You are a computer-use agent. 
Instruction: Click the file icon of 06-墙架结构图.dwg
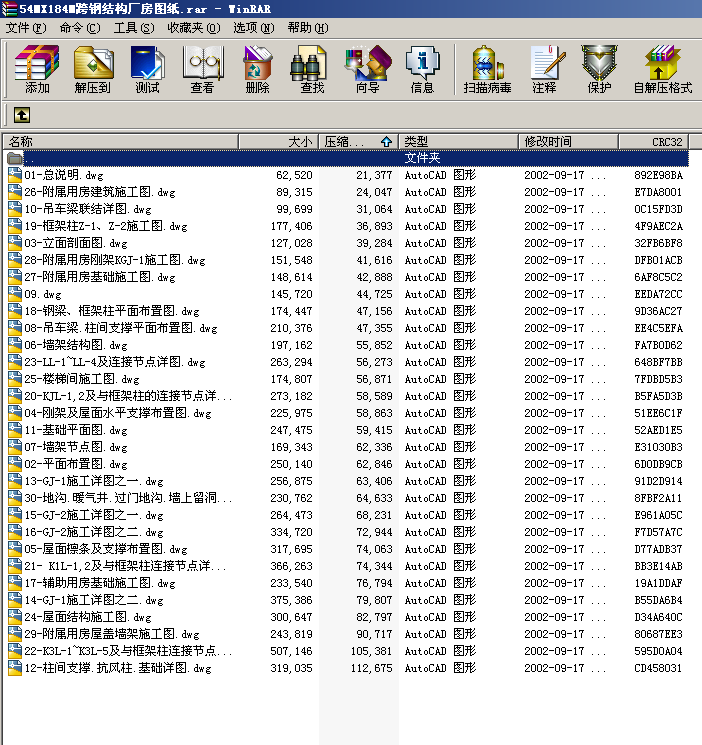tap(15, 345)
